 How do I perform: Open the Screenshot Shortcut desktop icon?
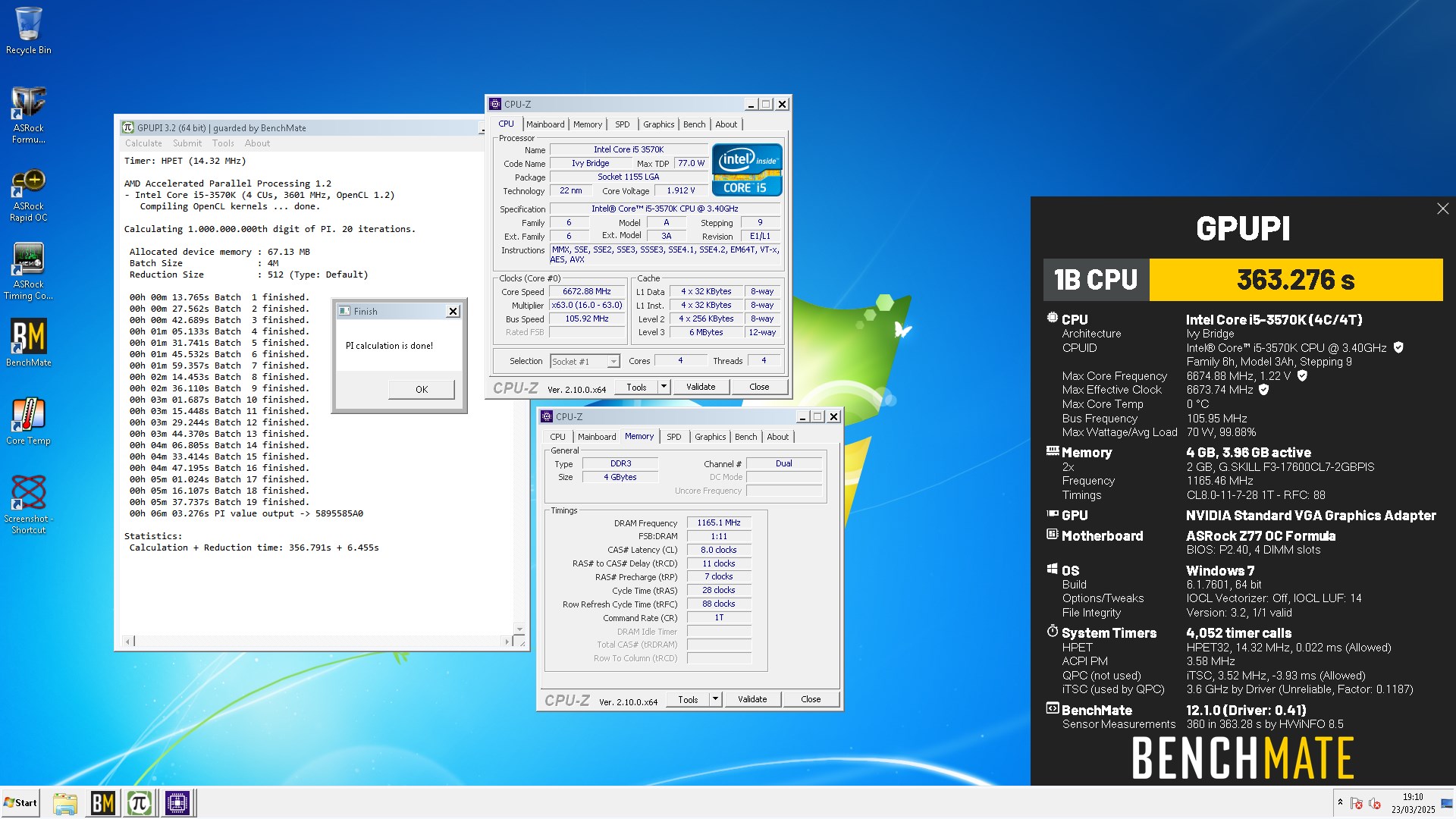(28, 504)
